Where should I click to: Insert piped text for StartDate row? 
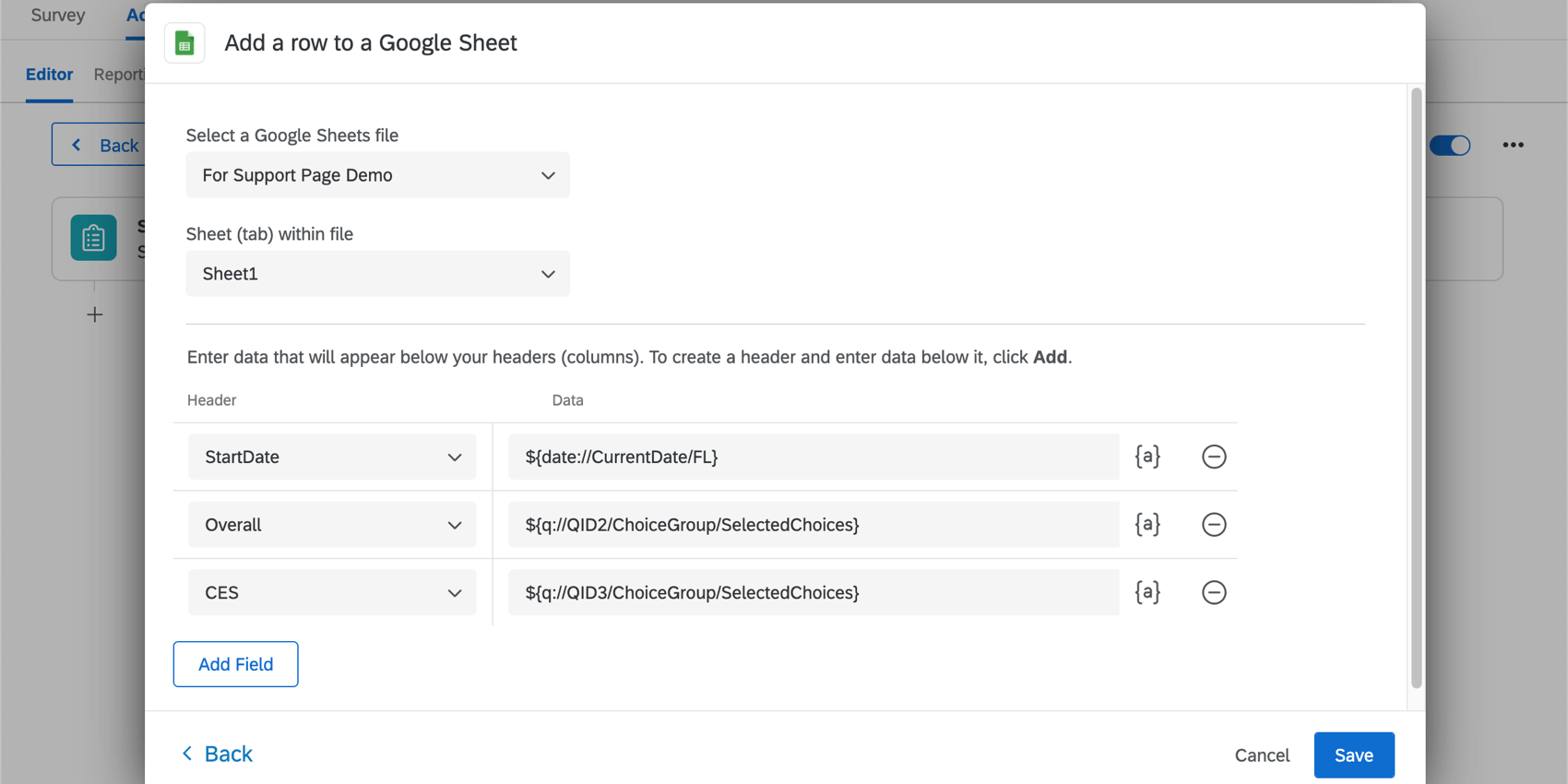click(x=1147, y=457)
